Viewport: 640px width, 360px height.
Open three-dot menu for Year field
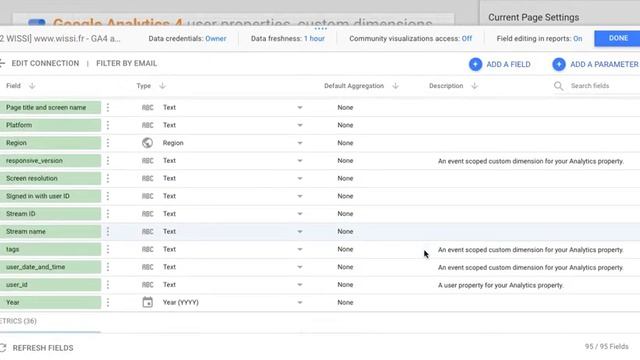pyautogui.click(x=108, y=302)
